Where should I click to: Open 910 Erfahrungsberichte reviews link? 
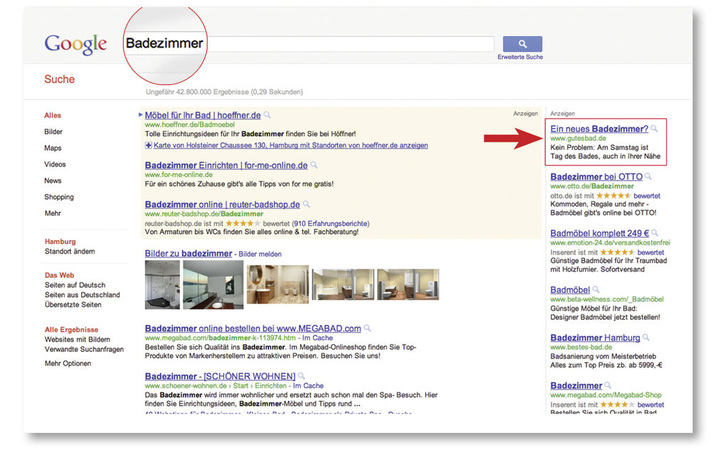pyautogui.click(x=331, y=223)
